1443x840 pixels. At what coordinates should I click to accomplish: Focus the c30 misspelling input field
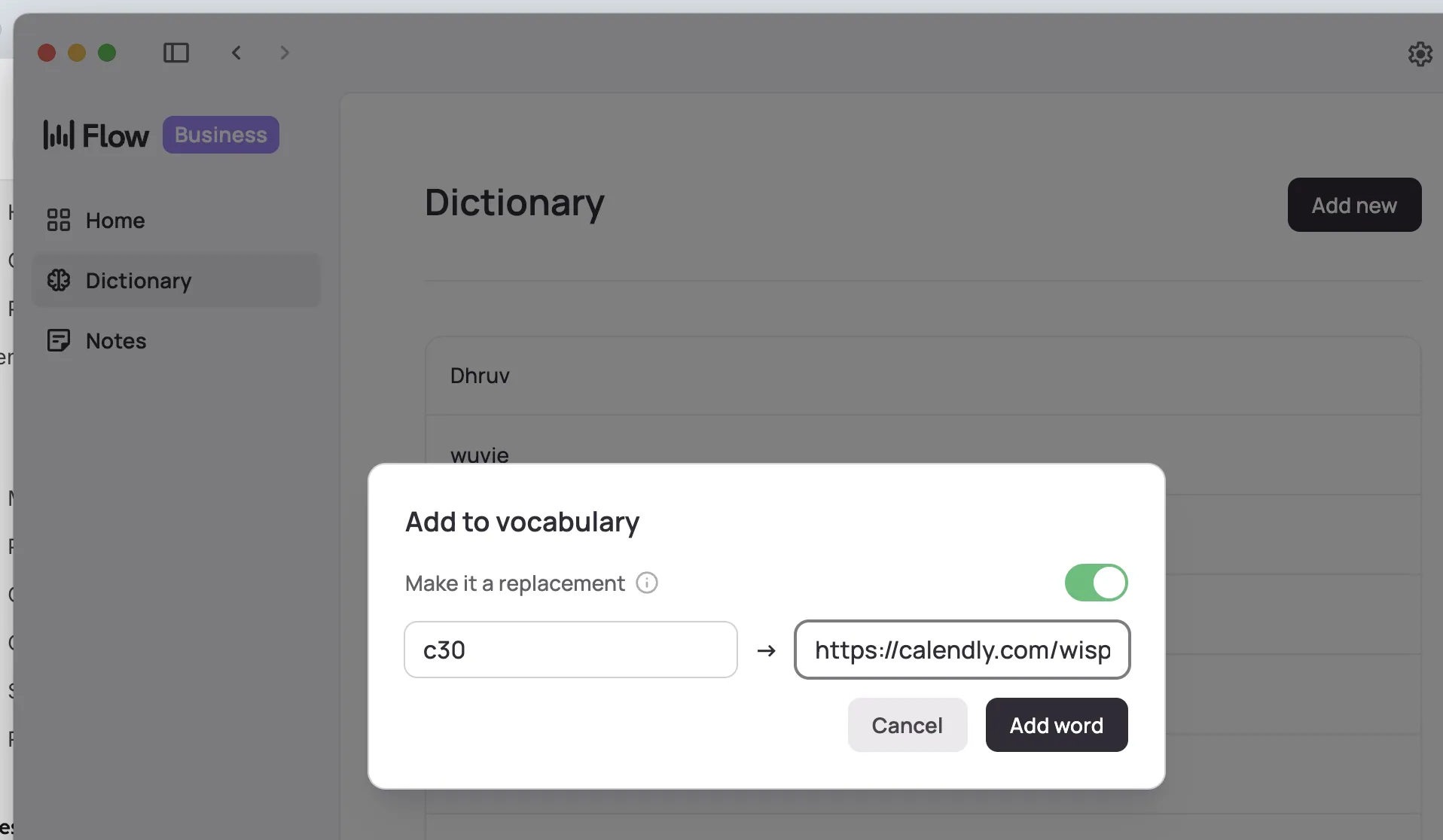click(571, 650)
